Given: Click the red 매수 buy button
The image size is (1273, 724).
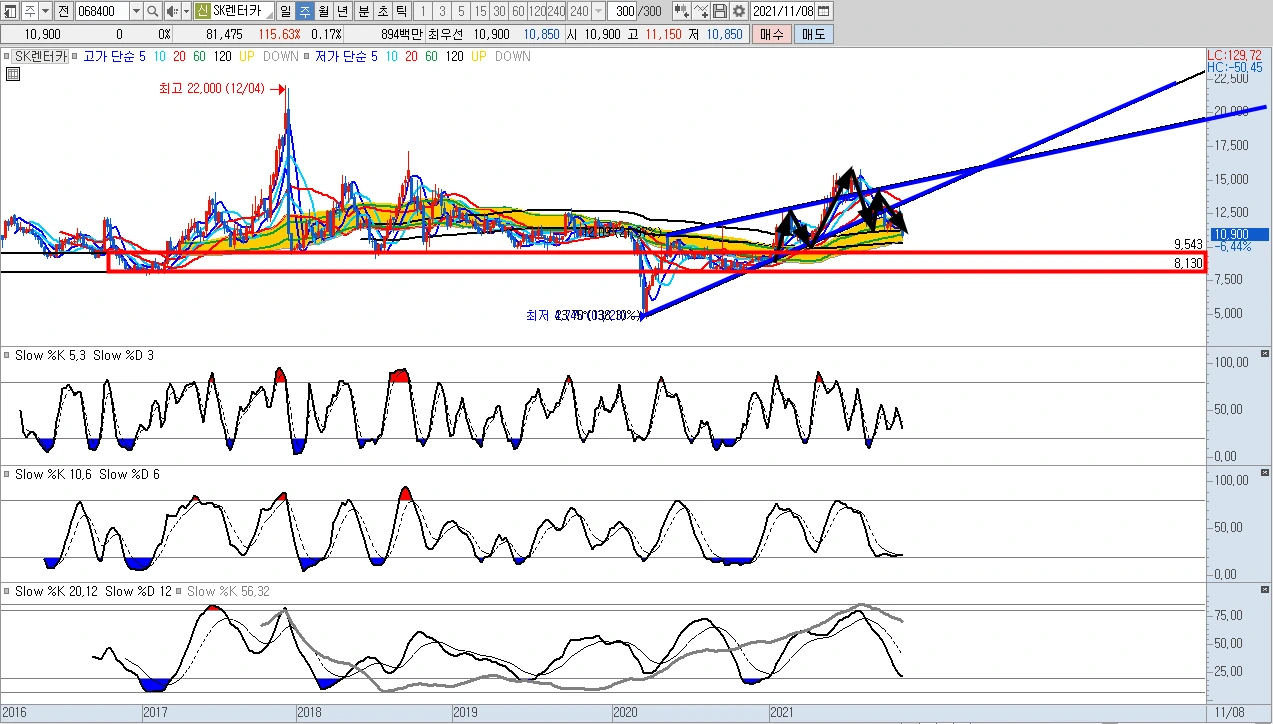Looking at the screenshot, I should coord(772,34).
